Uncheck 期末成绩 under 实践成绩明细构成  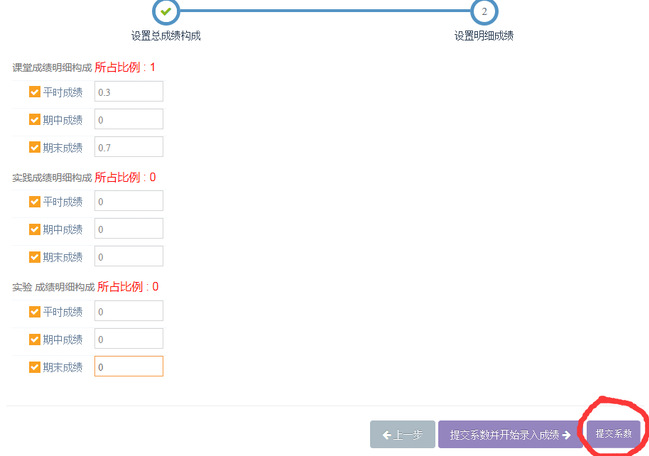pos(35,257)
